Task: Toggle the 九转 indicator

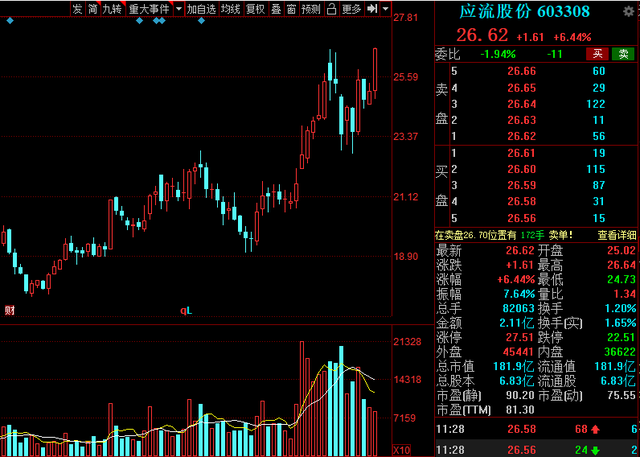Action: (112, 9)
